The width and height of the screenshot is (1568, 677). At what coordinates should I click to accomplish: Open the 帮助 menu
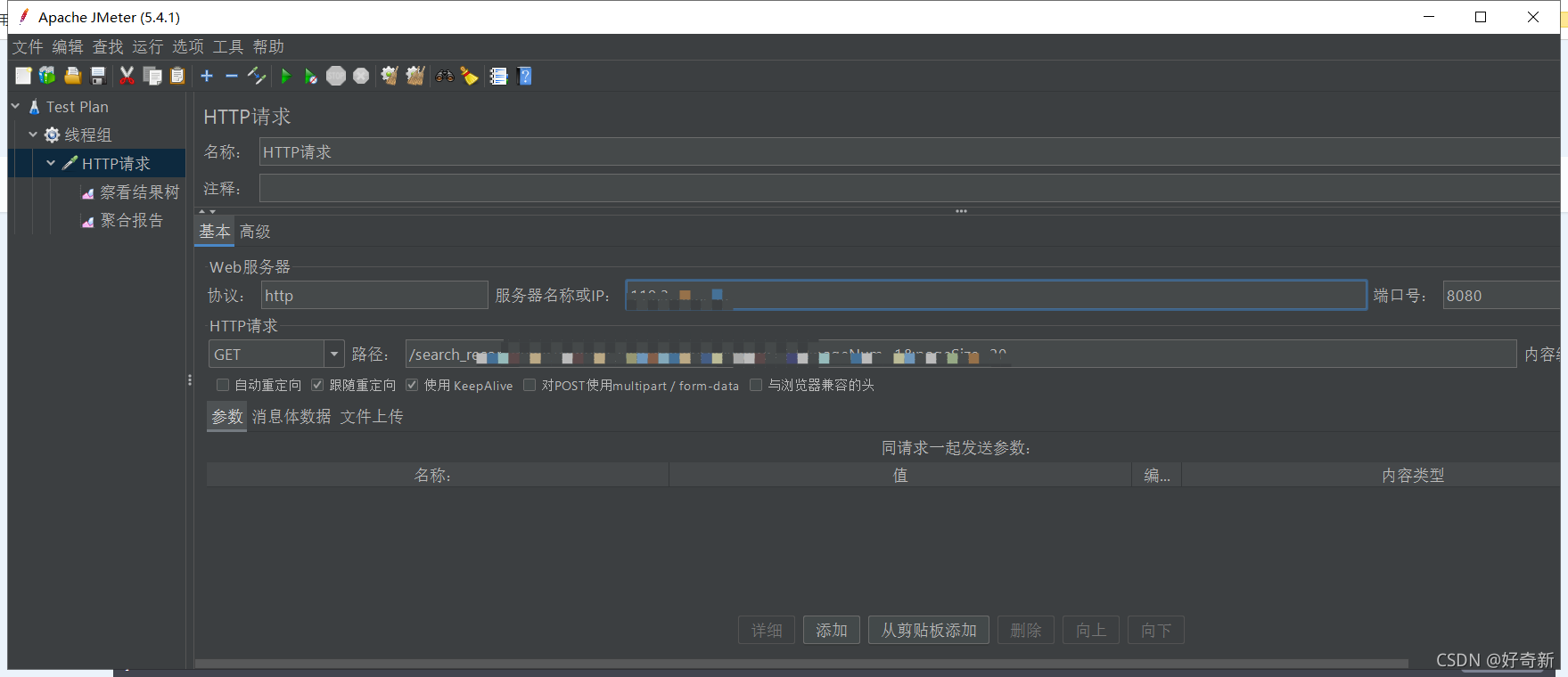click(x=268, y=46)
